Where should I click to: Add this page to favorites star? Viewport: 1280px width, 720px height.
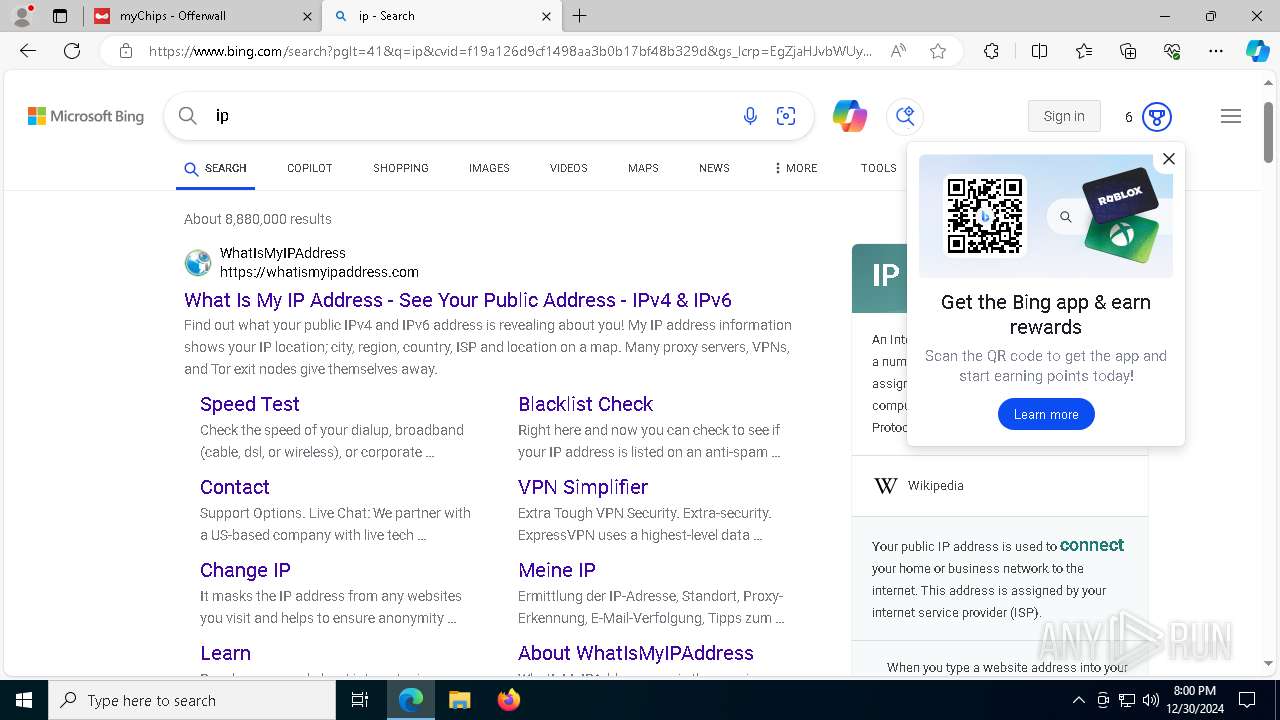tap(938, 51)
